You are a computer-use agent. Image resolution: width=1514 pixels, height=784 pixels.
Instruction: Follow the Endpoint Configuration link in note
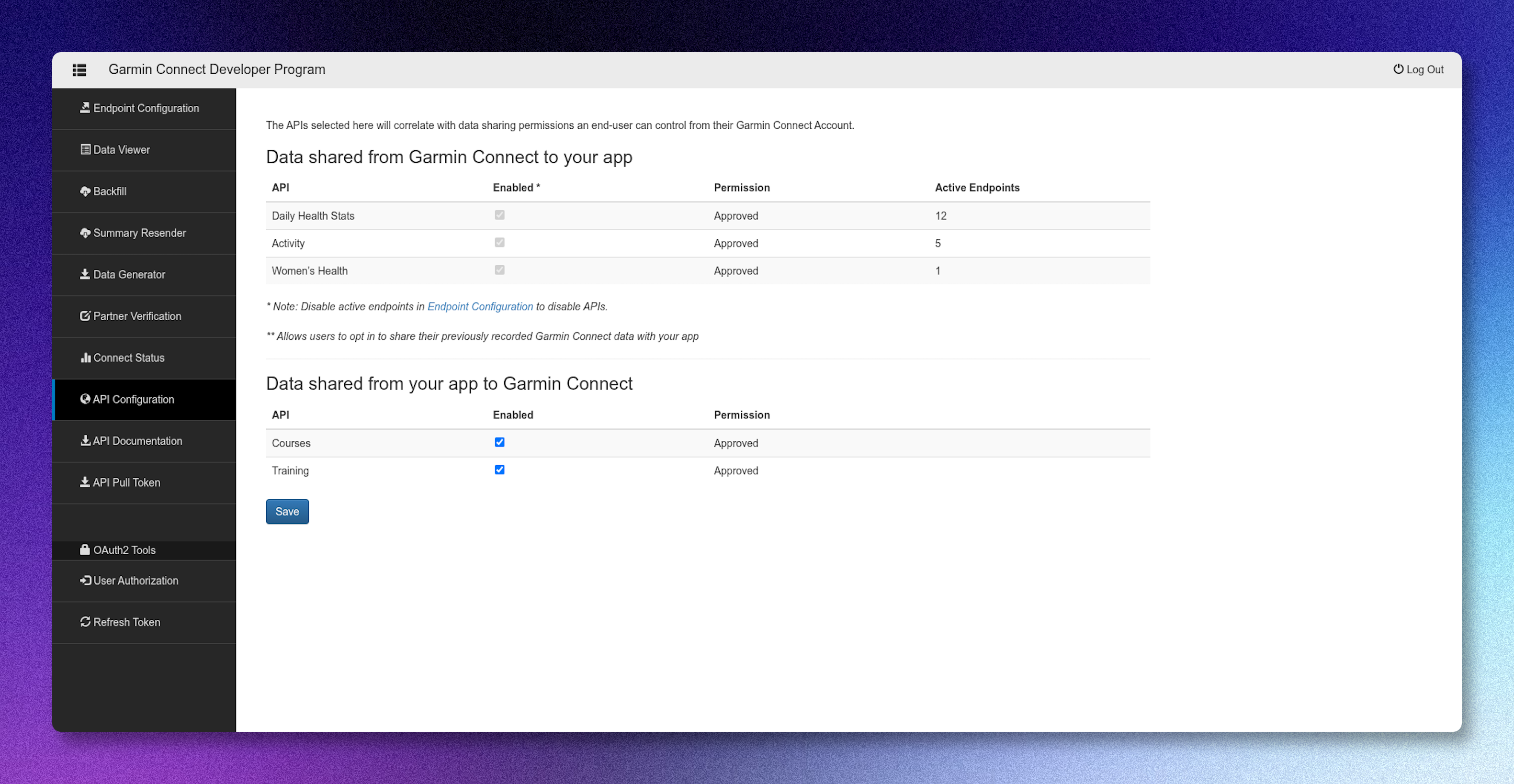pos(480,306)
